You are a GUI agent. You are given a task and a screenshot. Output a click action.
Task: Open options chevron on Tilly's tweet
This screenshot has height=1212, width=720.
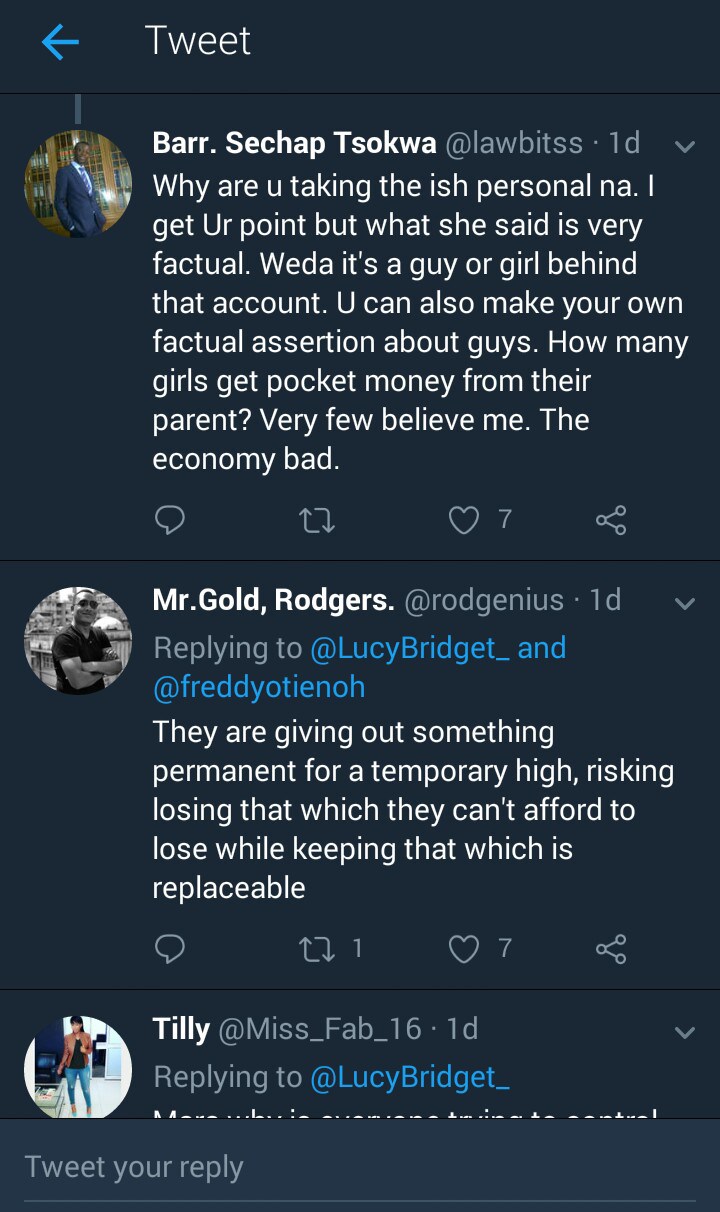click(x=685, y=1032)
